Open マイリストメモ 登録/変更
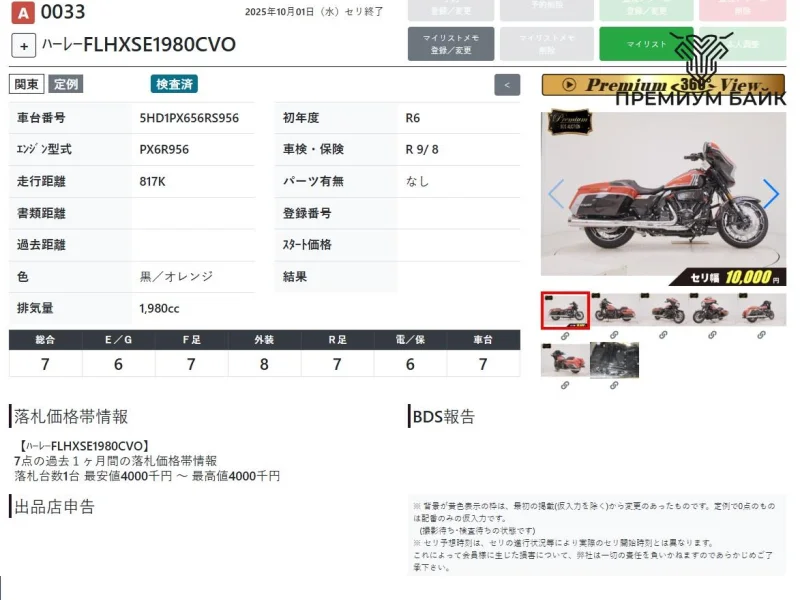The height and width of the screenshot is (600, 800). tap(451, 44)
